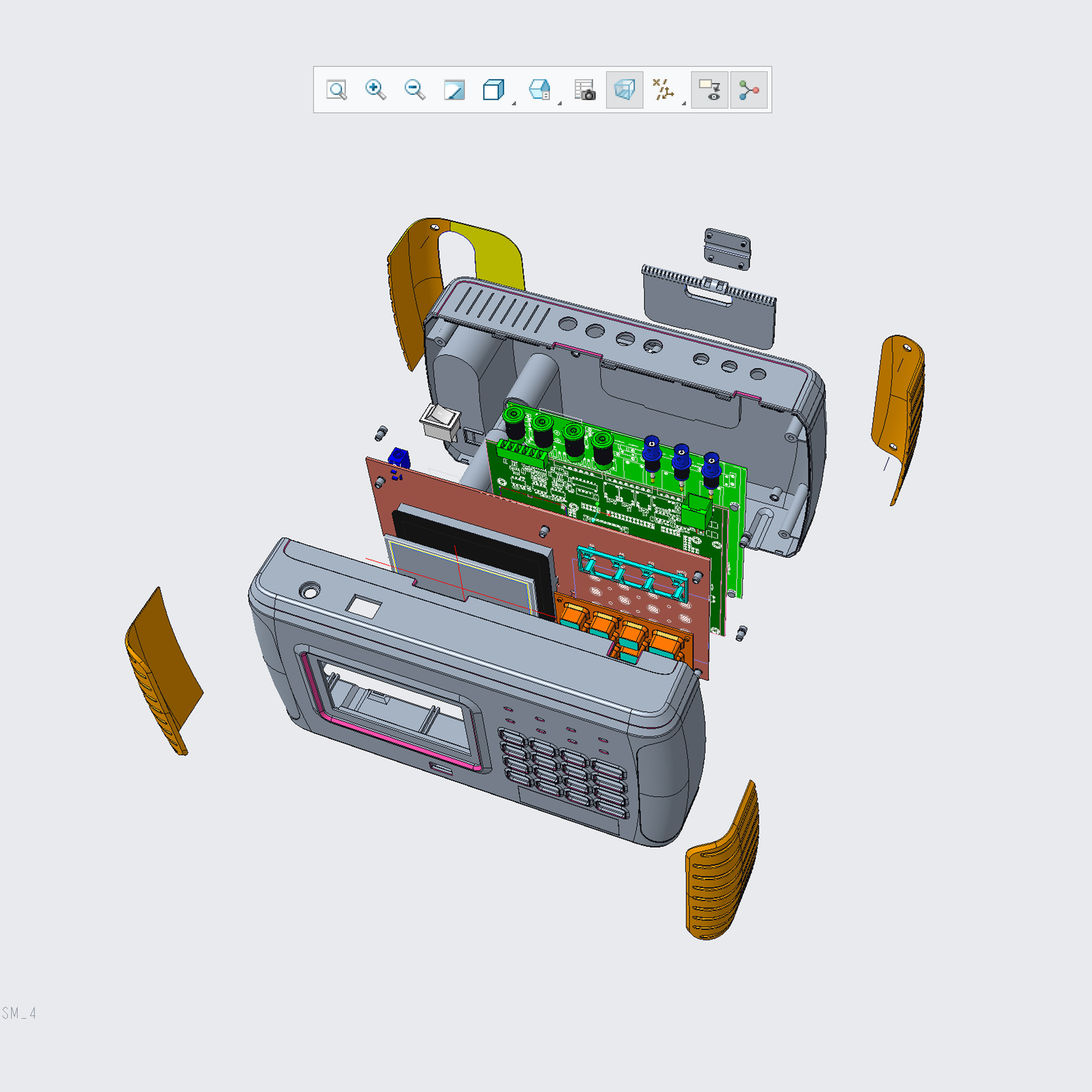1092x1092 pixels.
Task: Click the Refit view icon
Action: pos(337,90)
